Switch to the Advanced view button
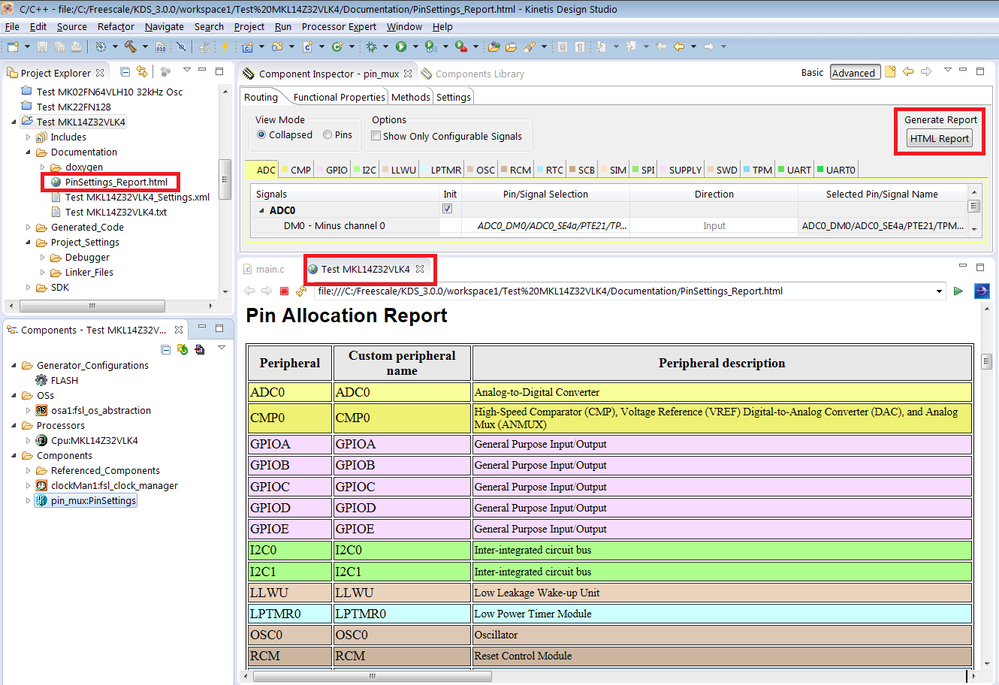The image size is (999, 685). point(853,73)
